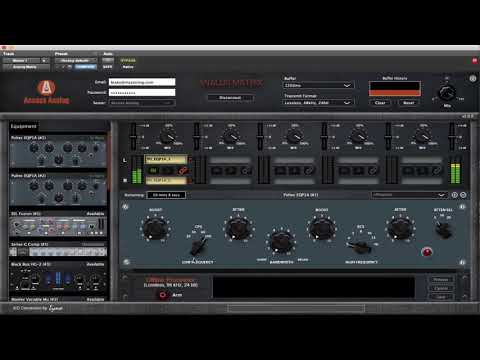The height and width of the screenshot is (360, 480).
Task: Select the Black Box HG-2 (#1) equipment thumbnail
Action: point(59,277)
